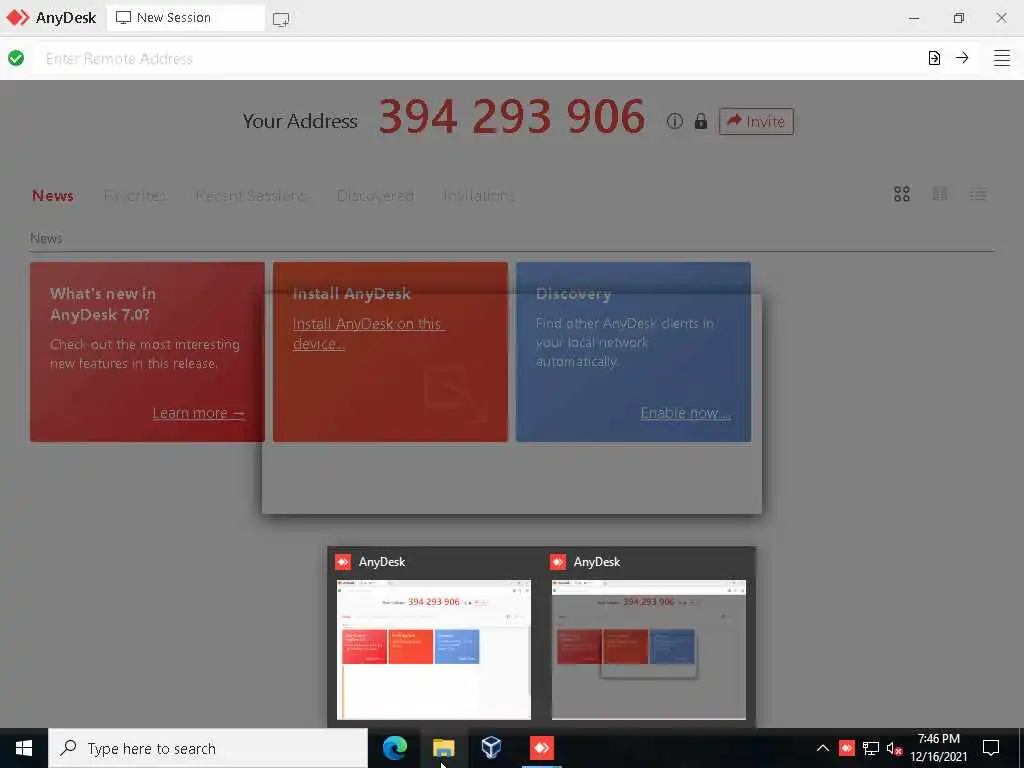Select the first AnyDesk taskbar preview thumbnail
Image resolution: width=1024 pixels, height=768 pixels.
pos(434,649)
